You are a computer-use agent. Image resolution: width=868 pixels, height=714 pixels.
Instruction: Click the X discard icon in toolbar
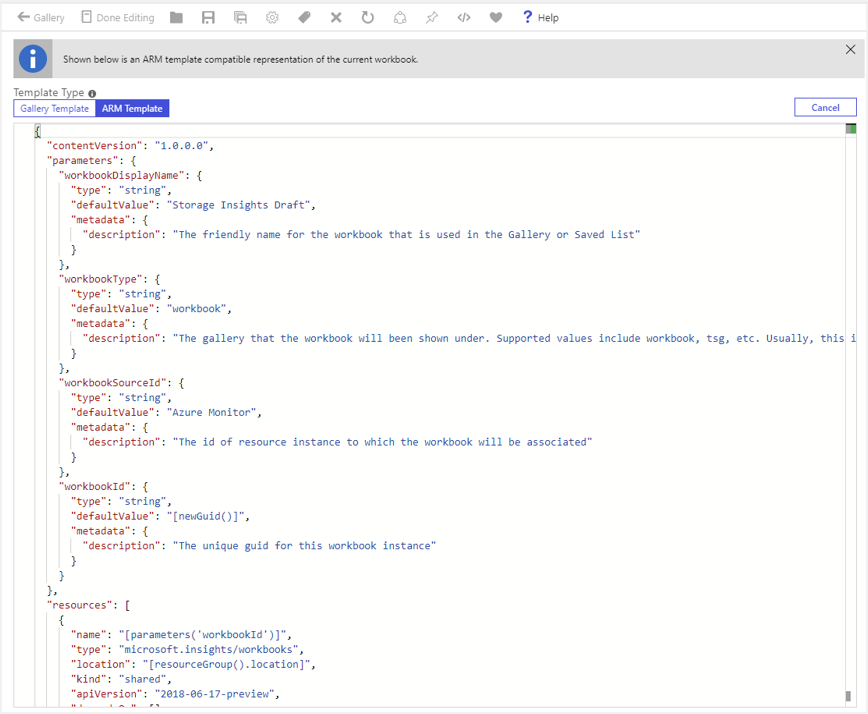(x=336, y=18)
